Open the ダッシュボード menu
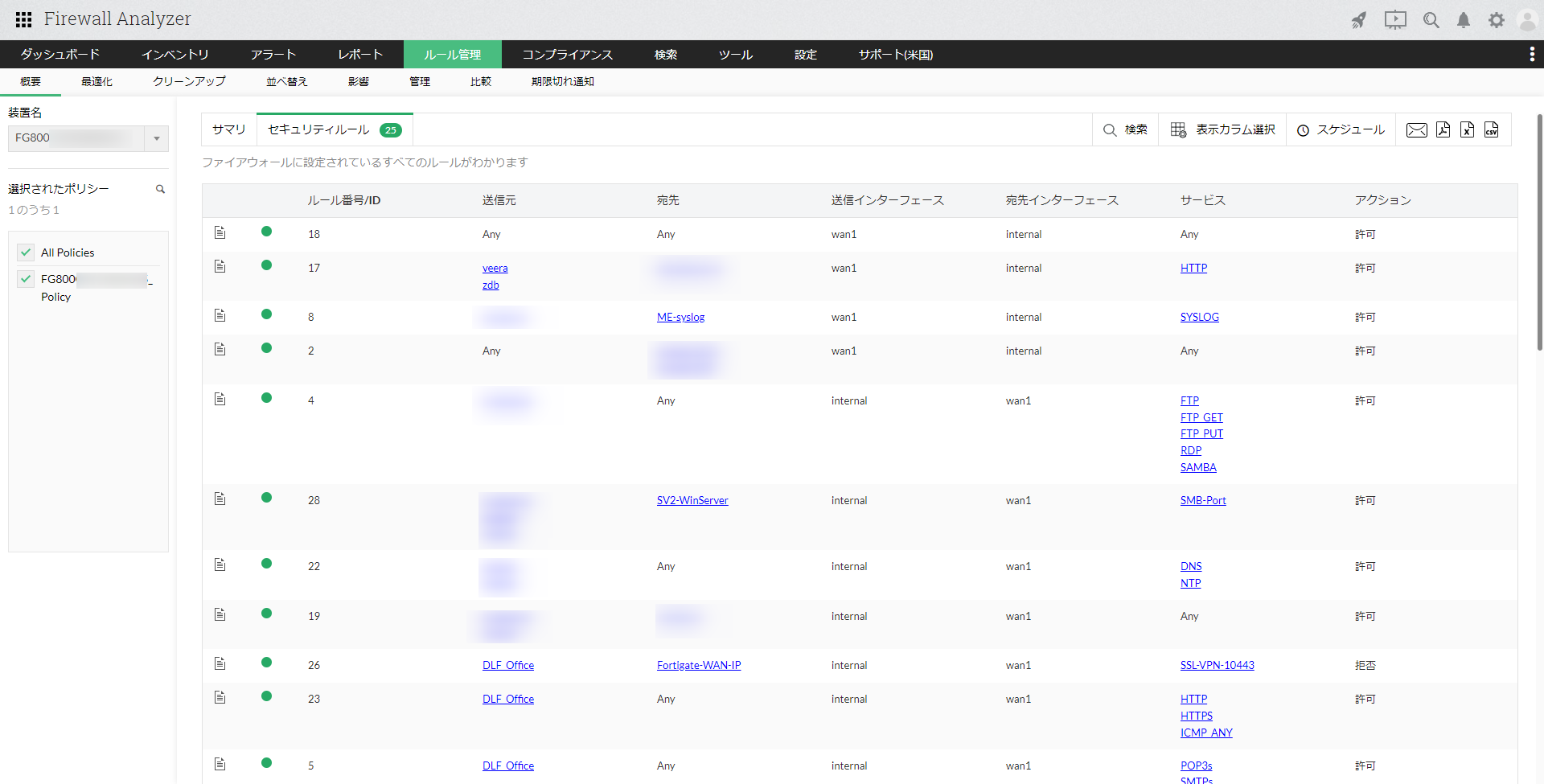The width and height of the screenshot is (1544, 784). [x=60, y=55]
